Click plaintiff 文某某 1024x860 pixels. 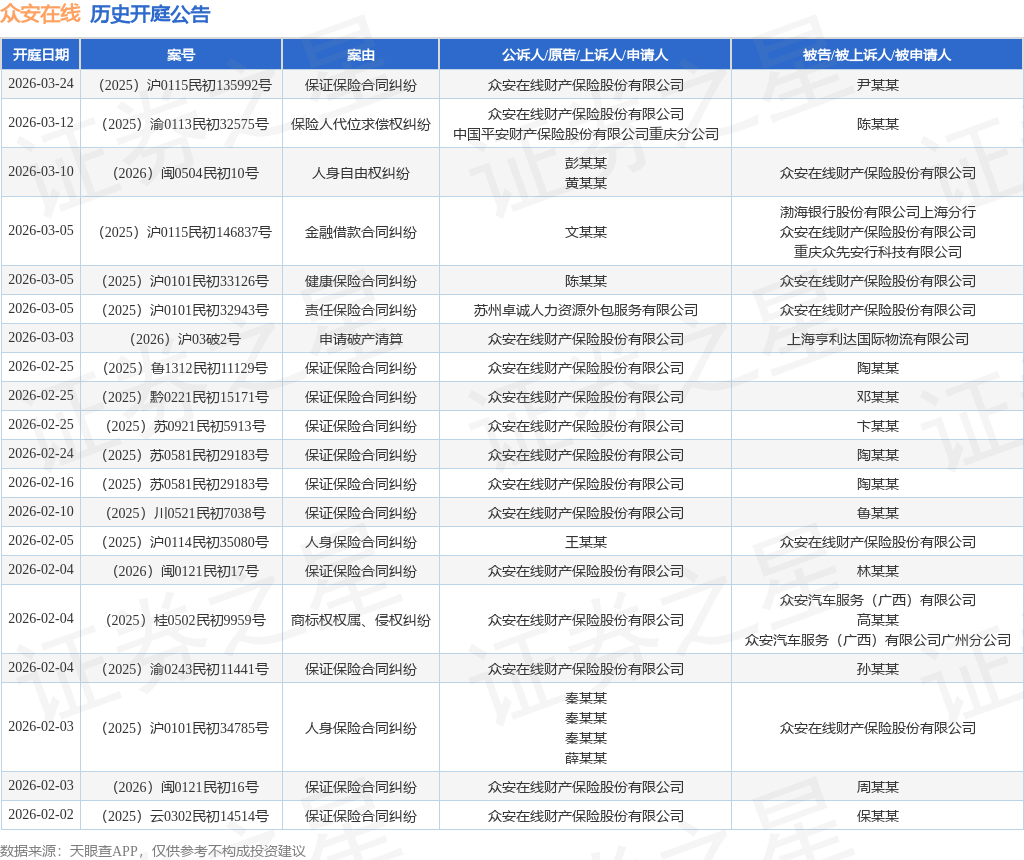(x=586, y=232)
